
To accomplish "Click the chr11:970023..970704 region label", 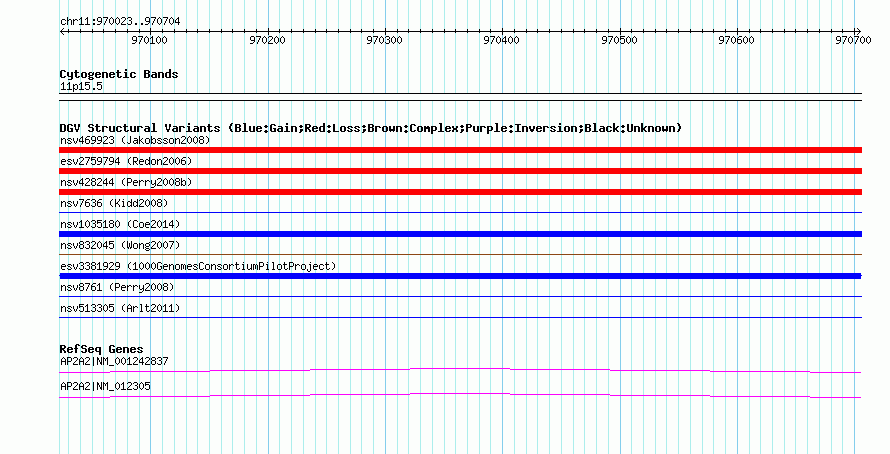I will click(x=120, y=22).
